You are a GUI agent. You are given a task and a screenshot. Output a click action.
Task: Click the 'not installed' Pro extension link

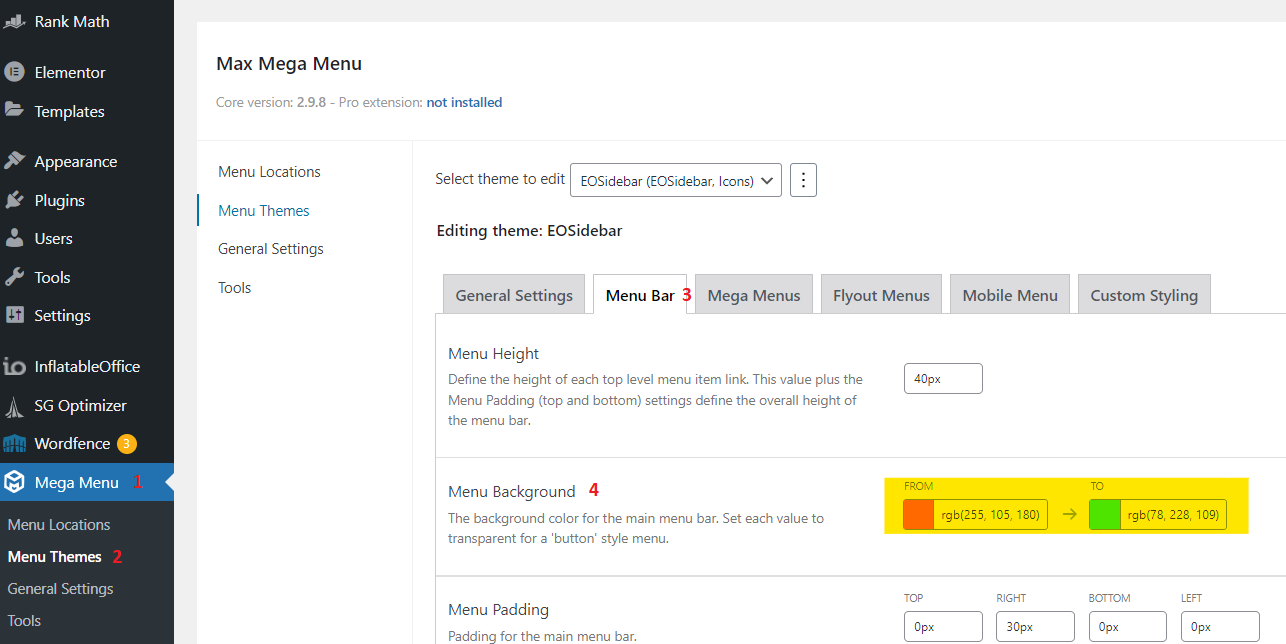click(x=464, y=102)
